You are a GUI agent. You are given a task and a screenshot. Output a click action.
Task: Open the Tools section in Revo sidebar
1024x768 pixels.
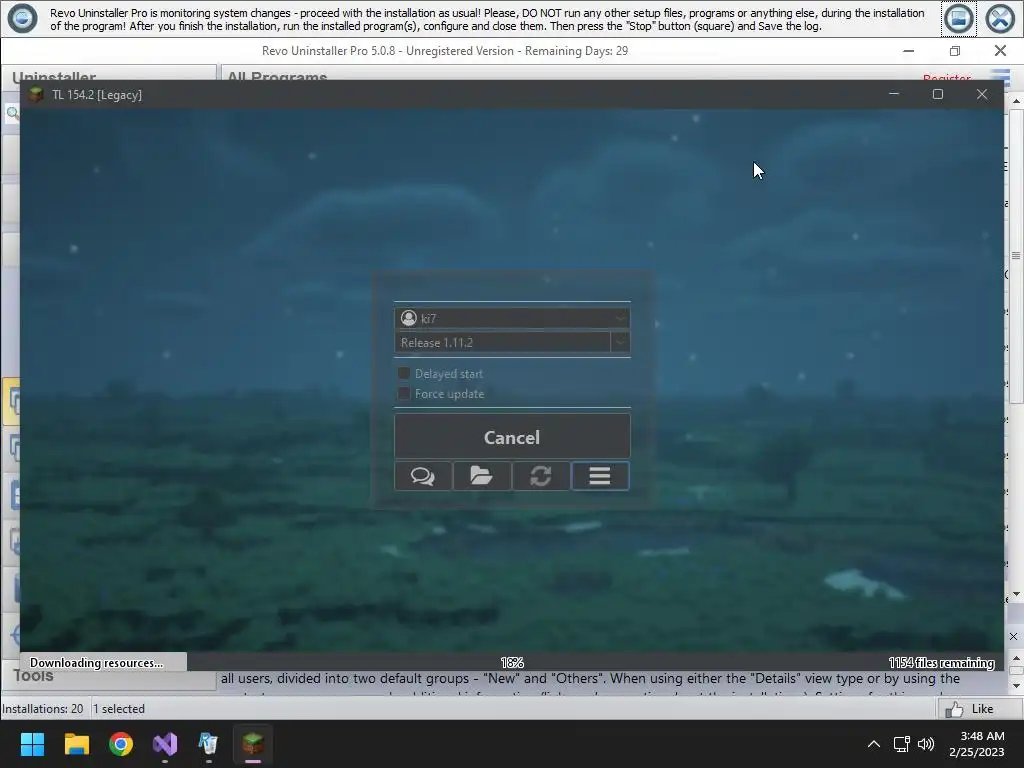point(34,677)
